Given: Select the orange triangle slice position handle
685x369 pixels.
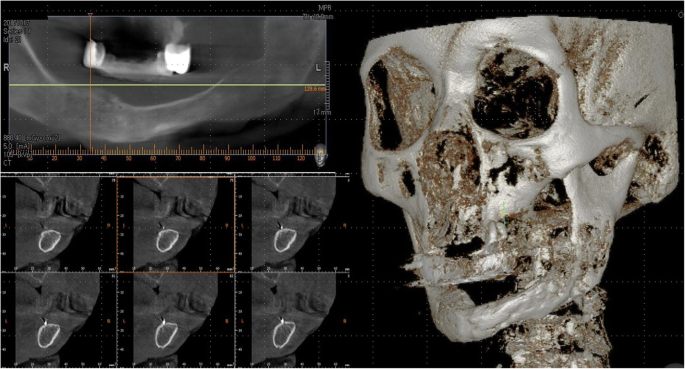Looking at the screenshot, I should coord(90,15).
